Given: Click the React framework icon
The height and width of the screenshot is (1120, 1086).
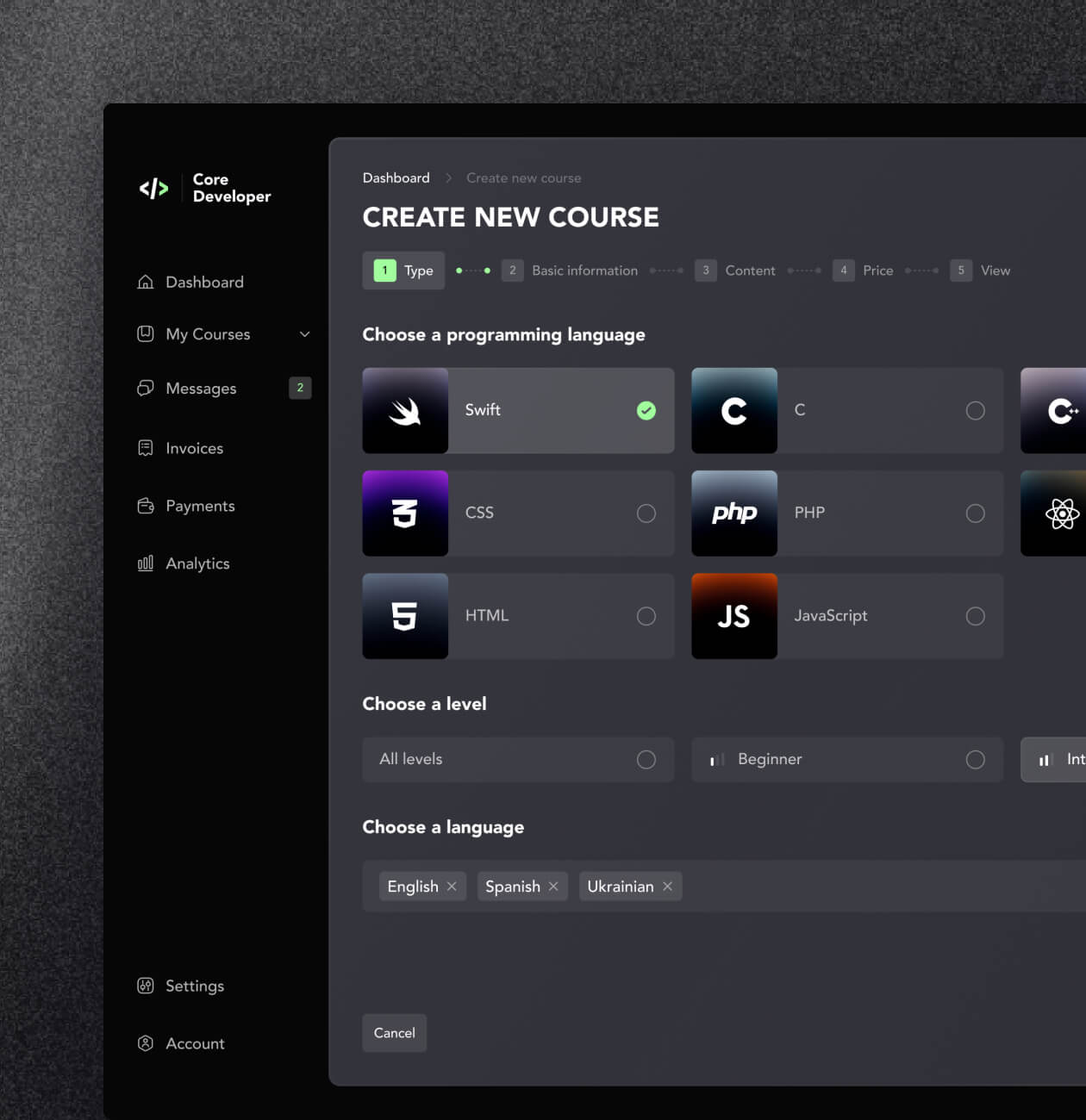Looking at the screenshot, I should pyautogui.click(x=1063, y=513).
